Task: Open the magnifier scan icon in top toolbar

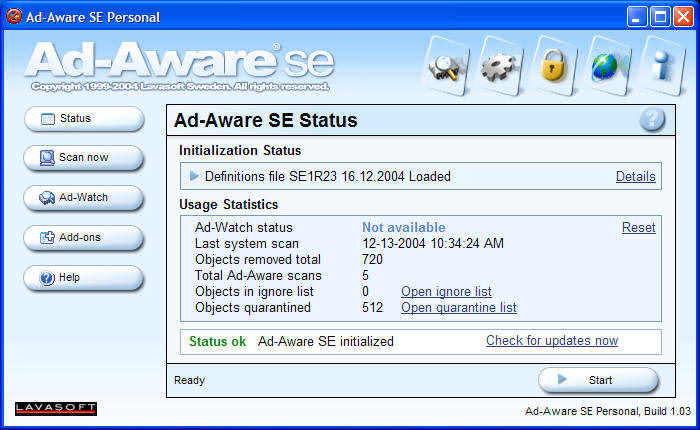Action: click(443, 67)
